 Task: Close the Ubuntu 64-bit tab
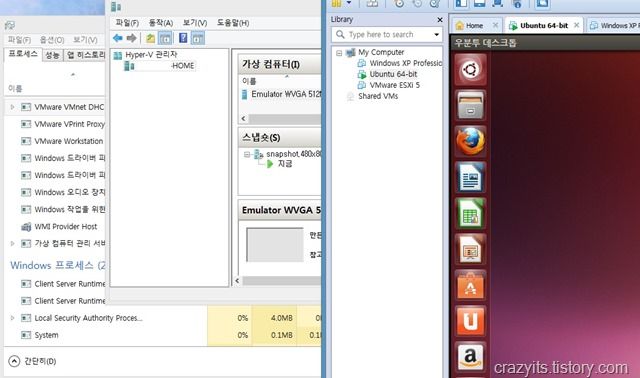pyautogui.click(x=576, y=25)
